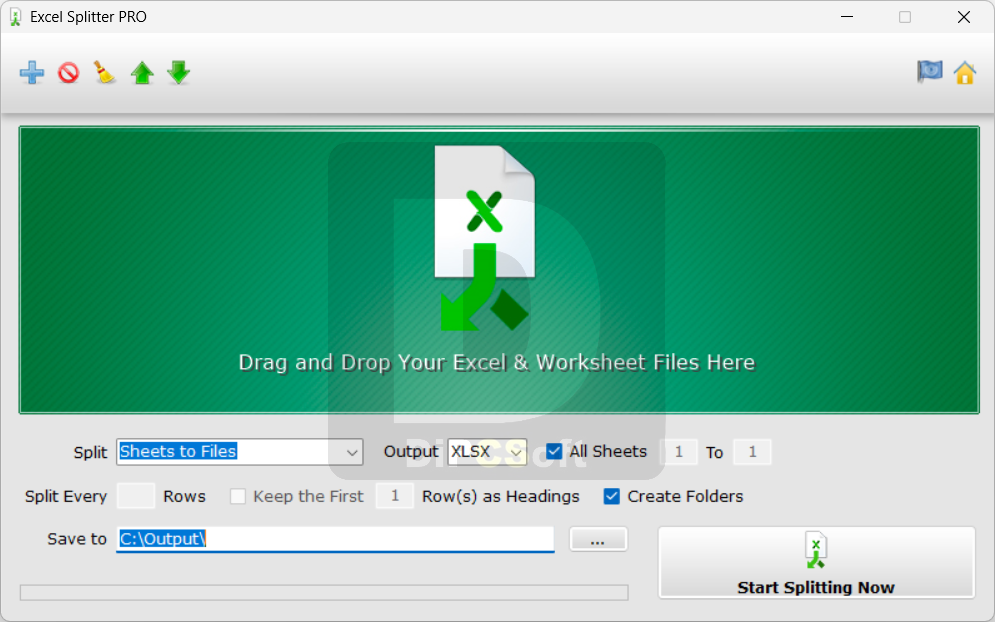This screenshot has width=995, height=622.
Task: Focus the Split Every rows field
Action: (x=136, y=496)
